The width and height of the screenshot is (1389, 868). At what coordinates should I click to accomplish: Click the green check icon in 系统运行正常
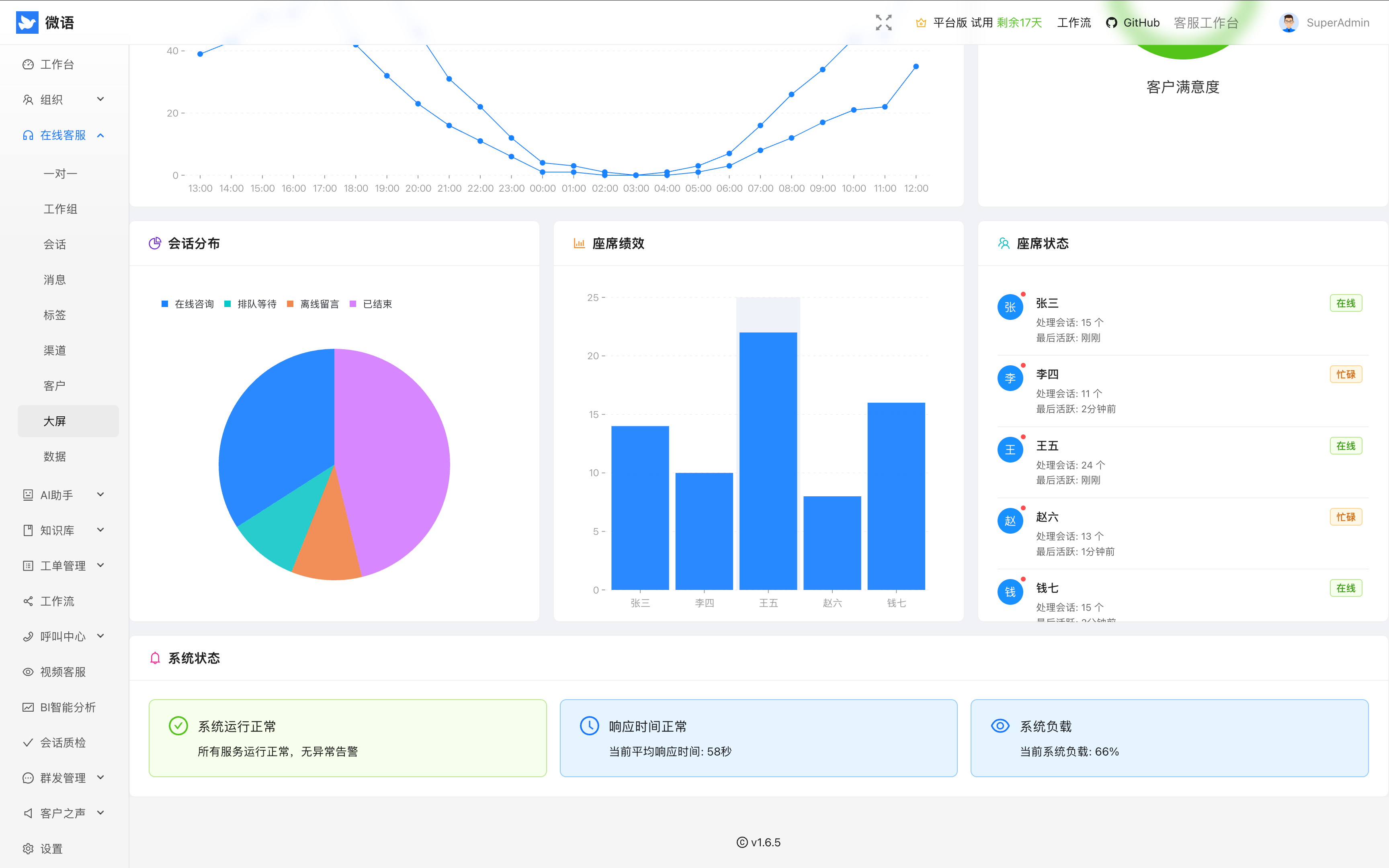[x=178, y=726]
